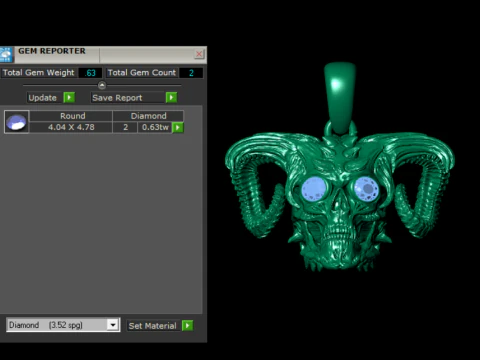Screen dimensions: 480x360
Task: Click the quantity cell showing 2
Action: [125, 127]
